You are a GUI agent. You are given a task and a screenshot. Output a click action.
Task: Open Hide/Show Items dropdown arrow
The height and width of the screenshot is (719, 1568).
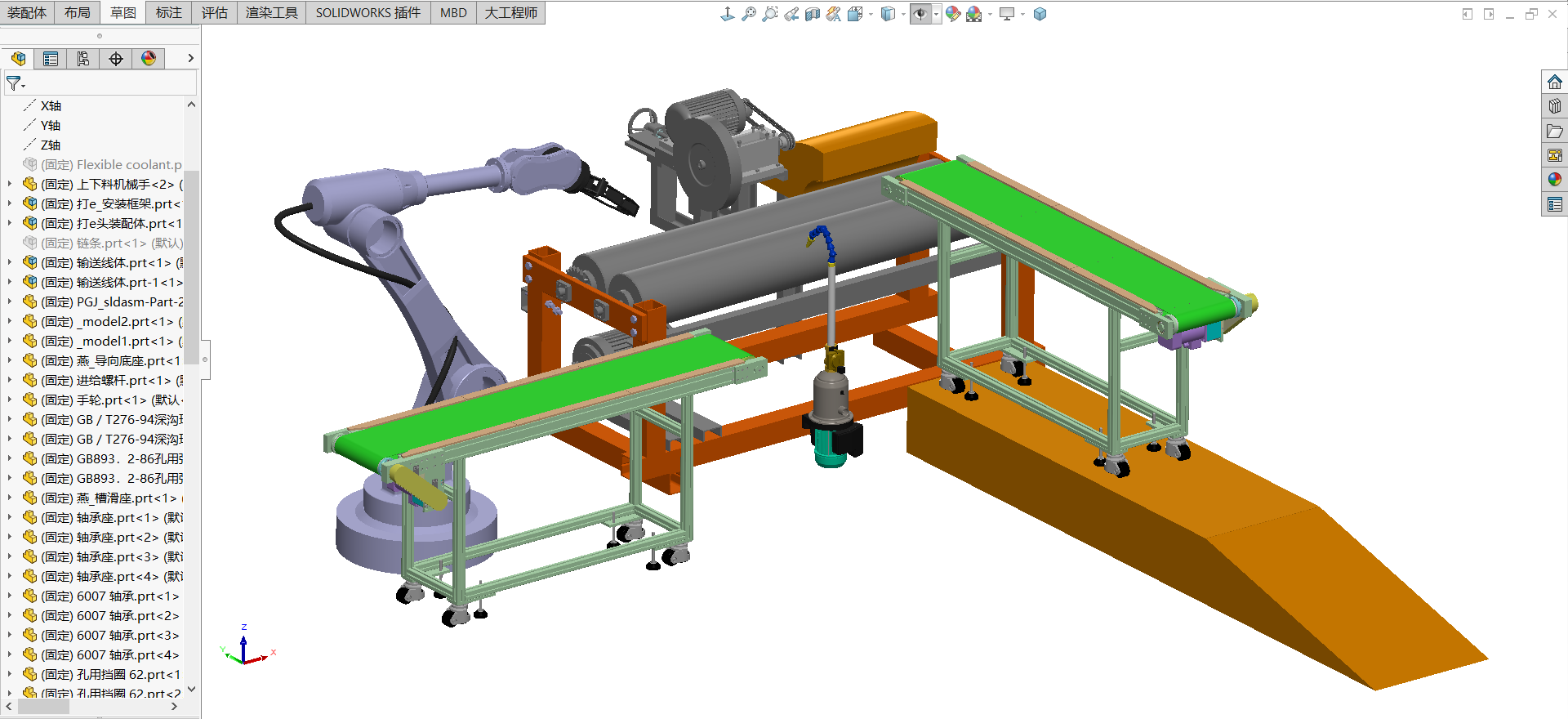[936, 15]
